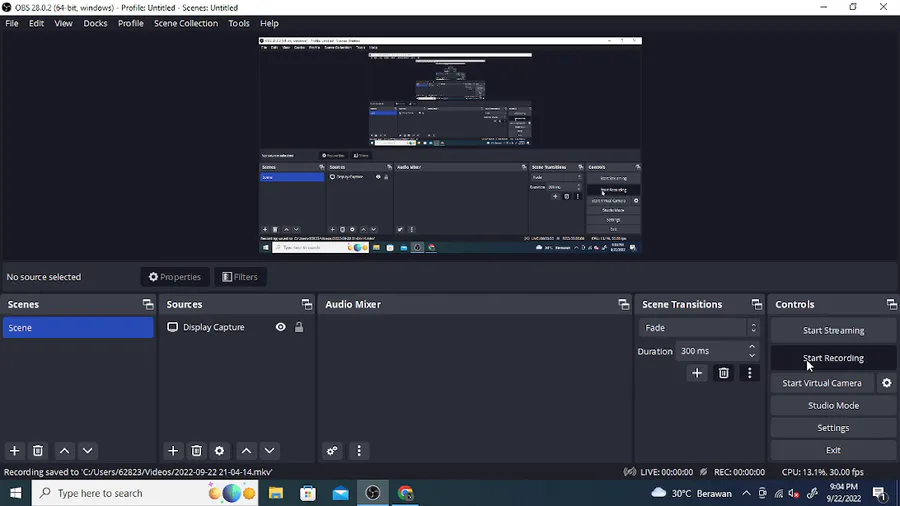Image resolution: width=900 pixels, height=506 pixels.
Task: Undock the Scene Transitions panel
Action: [x=757, y=305]
